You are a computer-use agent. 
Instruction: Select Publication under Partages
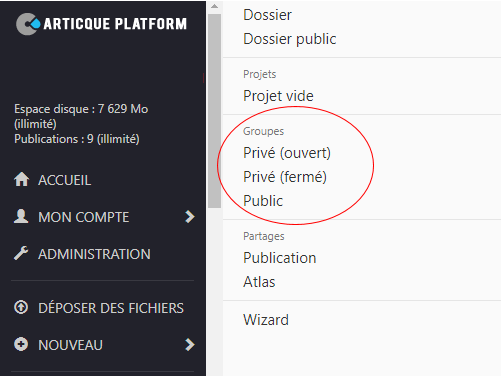point(280,258)
